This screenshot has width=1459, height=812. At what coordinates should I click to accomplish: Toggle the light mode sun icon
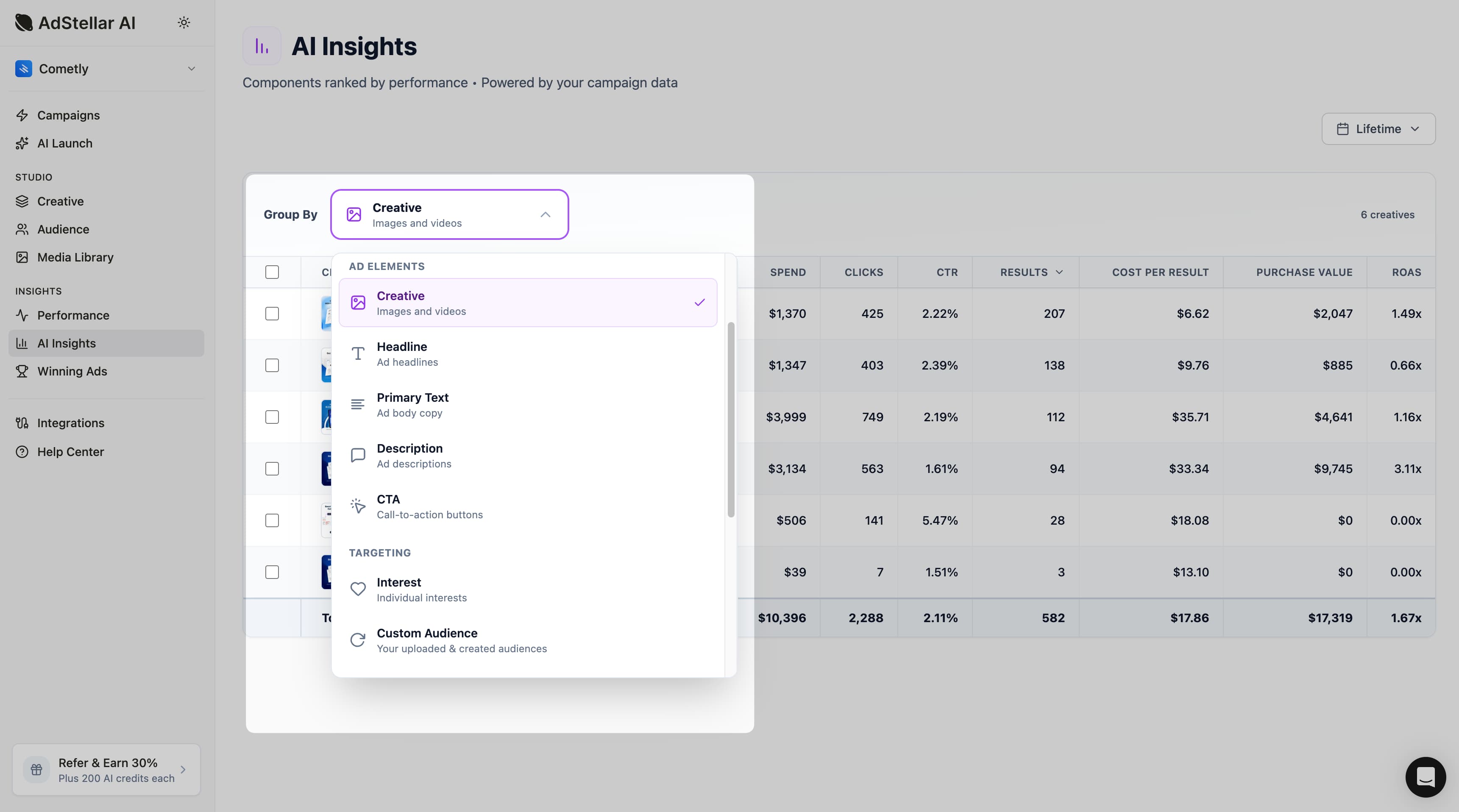[184, 22]
